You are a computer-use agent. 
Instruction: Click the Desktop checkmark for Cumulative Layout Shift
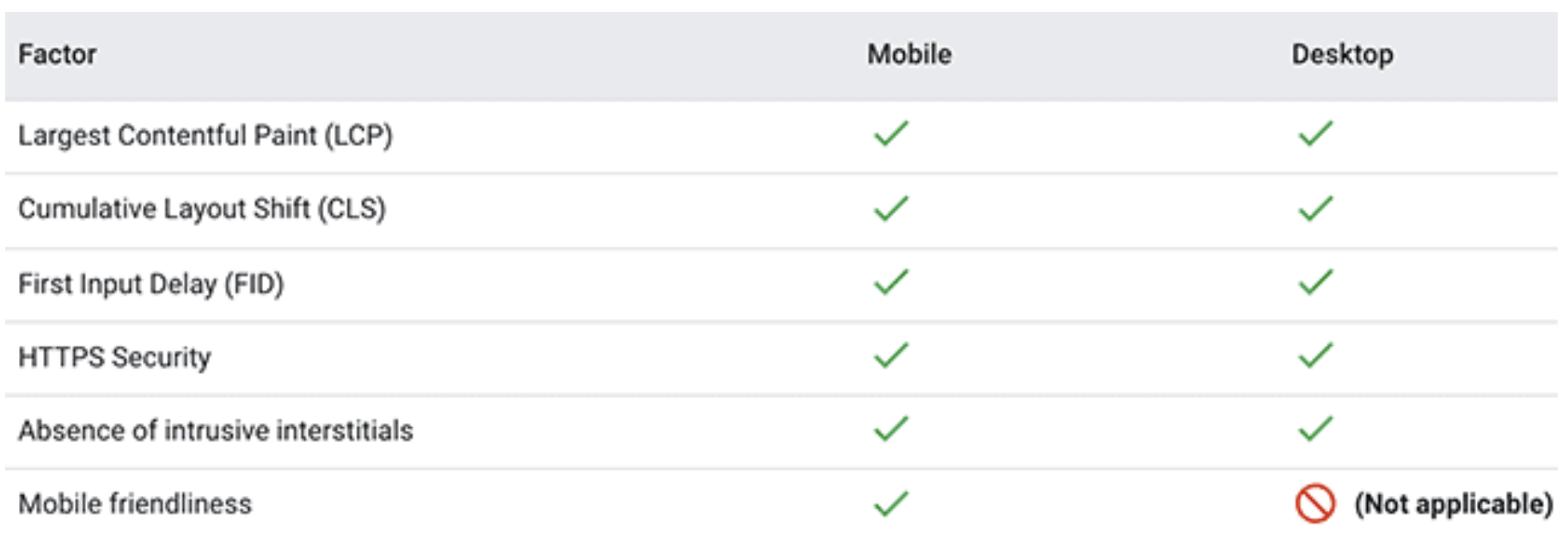pos(1315,208)
